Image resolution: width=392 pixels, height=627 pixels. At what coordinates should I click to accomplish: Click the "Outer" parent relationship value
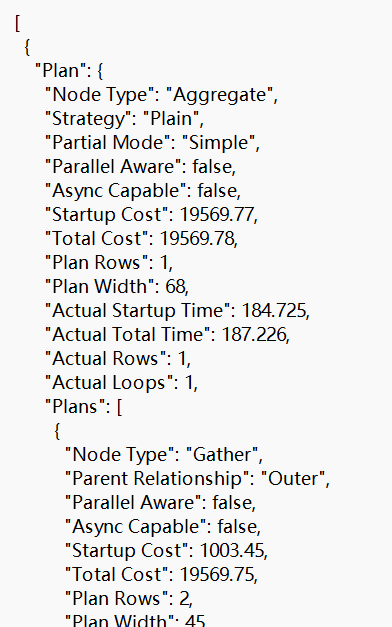tap(293, 479)
